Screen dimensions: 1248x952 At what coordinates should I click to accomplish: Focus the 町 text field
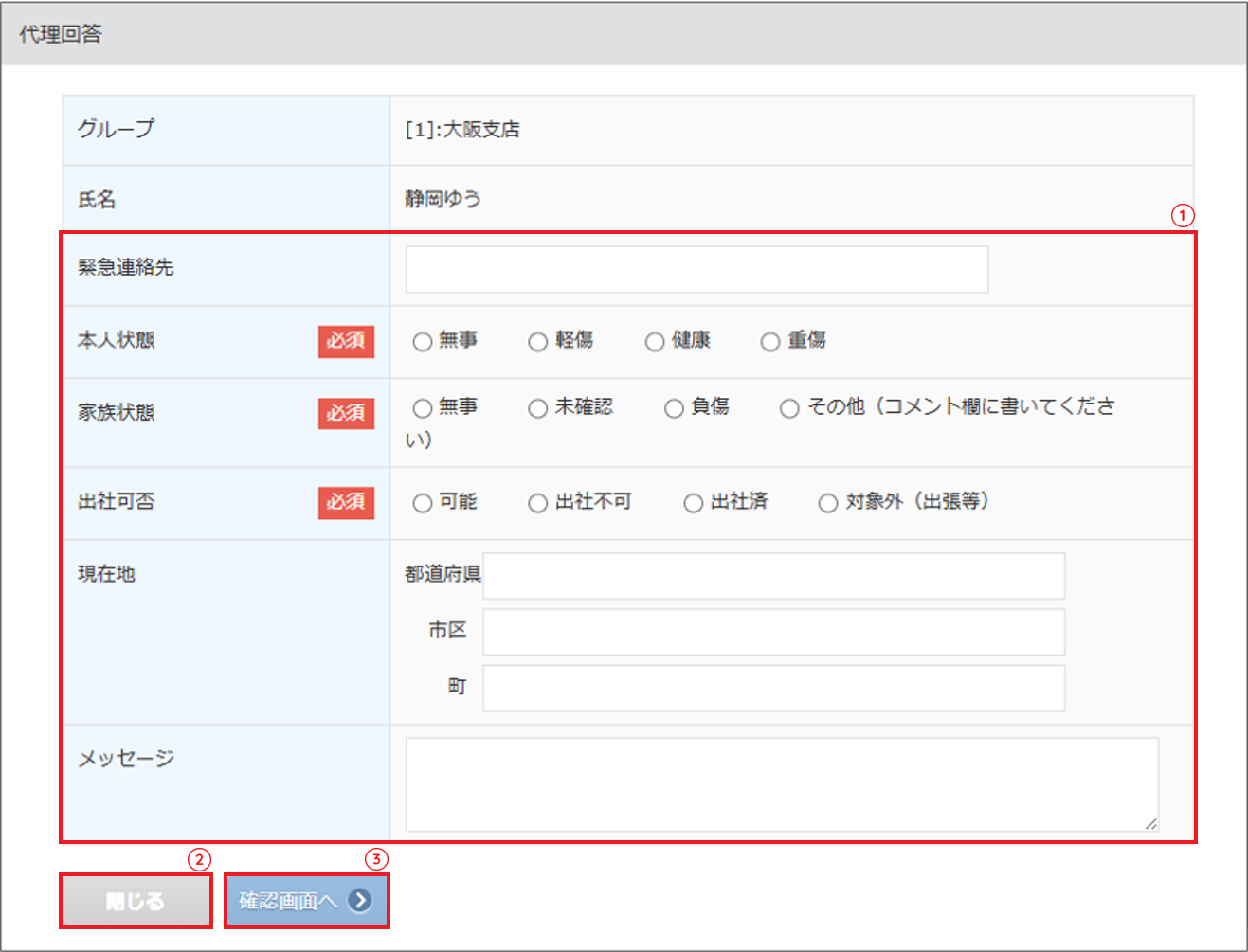774,689
